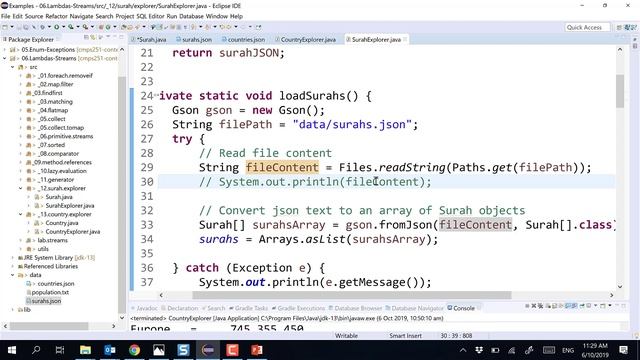Viewport: 640px width, 360px height.
Task: Switch to the Java perspective icon
Action: pos(627,27)
